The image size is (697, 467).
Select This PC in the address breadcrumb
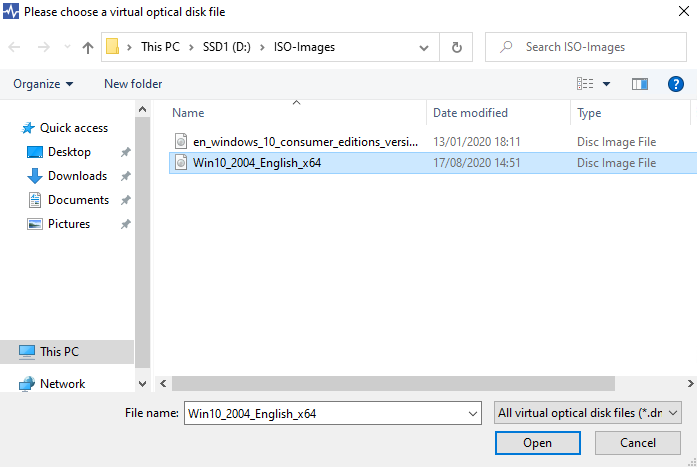[x=160, y=47]
